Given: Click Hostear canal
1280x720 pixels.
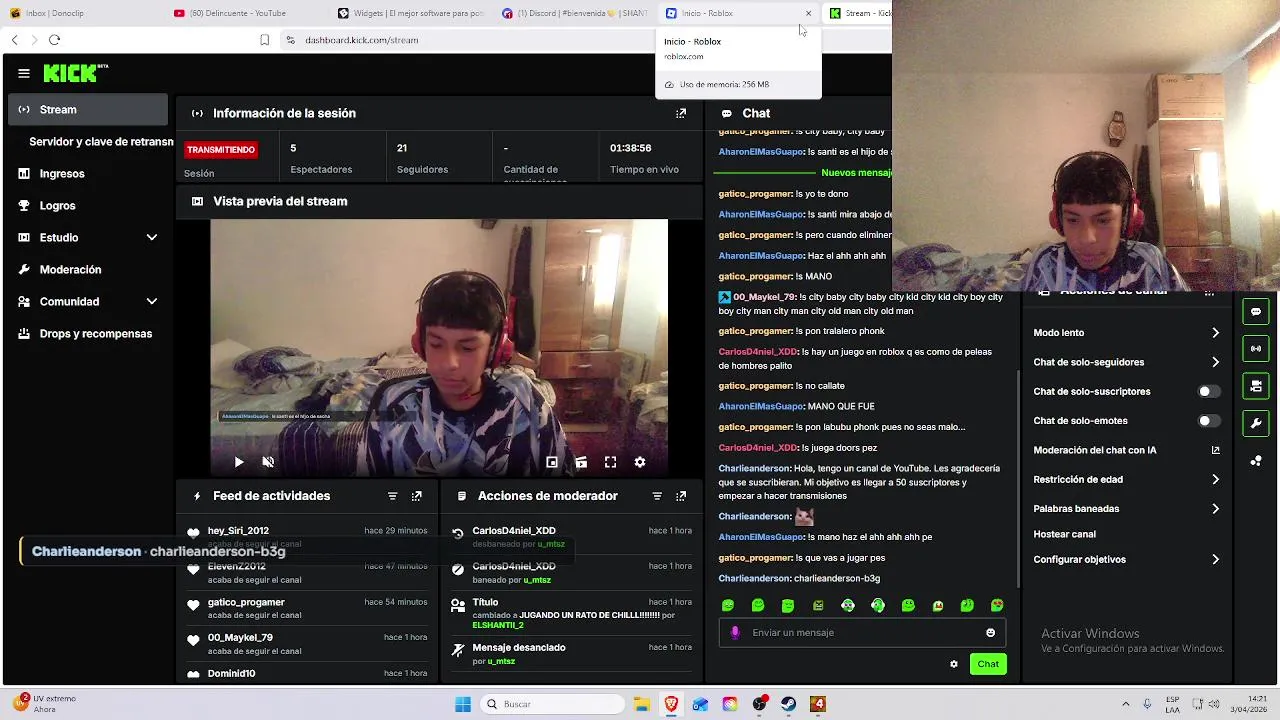Looking at the screenshot, I should (1064, 534).
